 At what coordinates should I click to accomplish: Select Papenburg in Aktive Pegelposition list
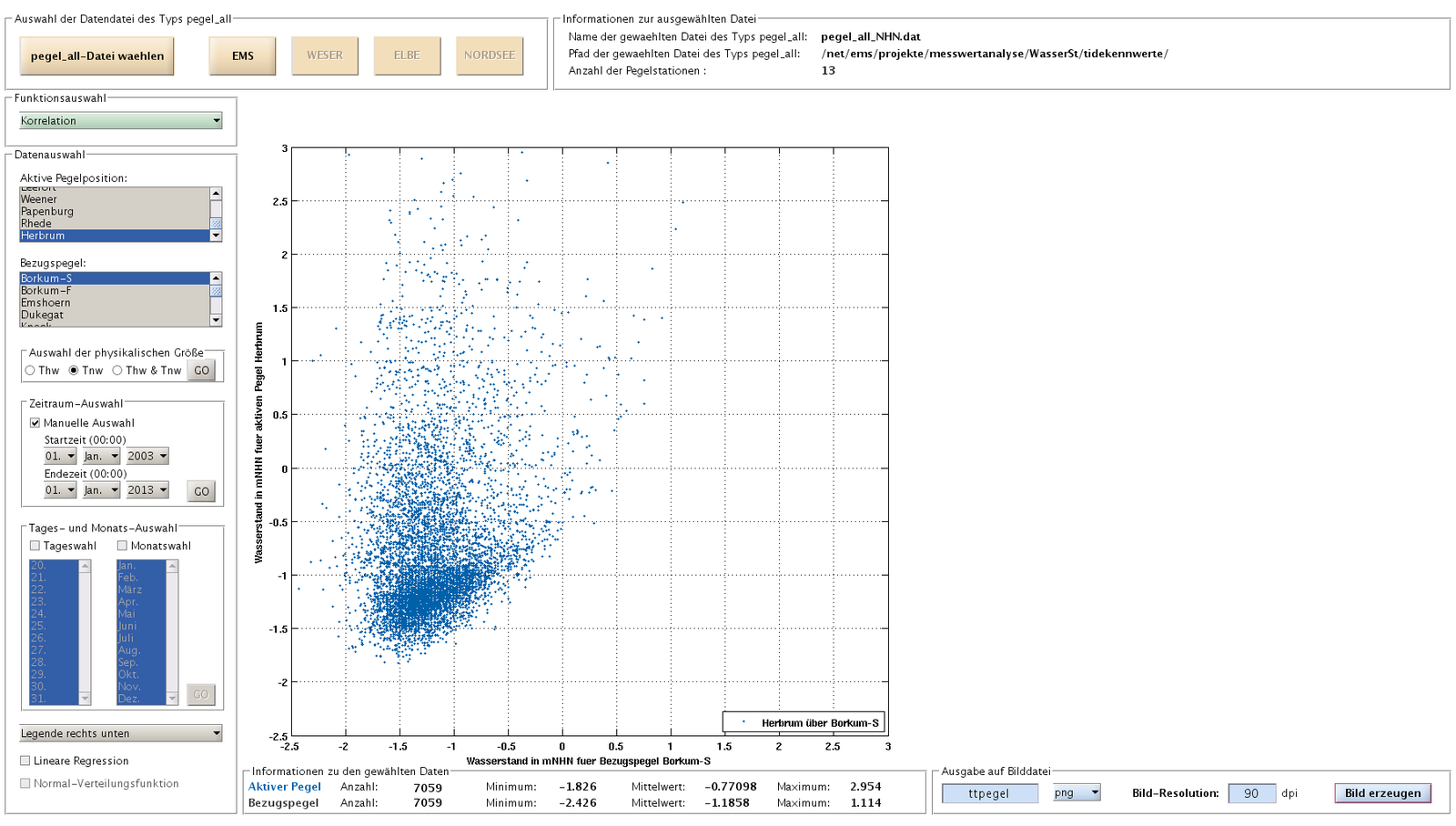click(115, 211)
